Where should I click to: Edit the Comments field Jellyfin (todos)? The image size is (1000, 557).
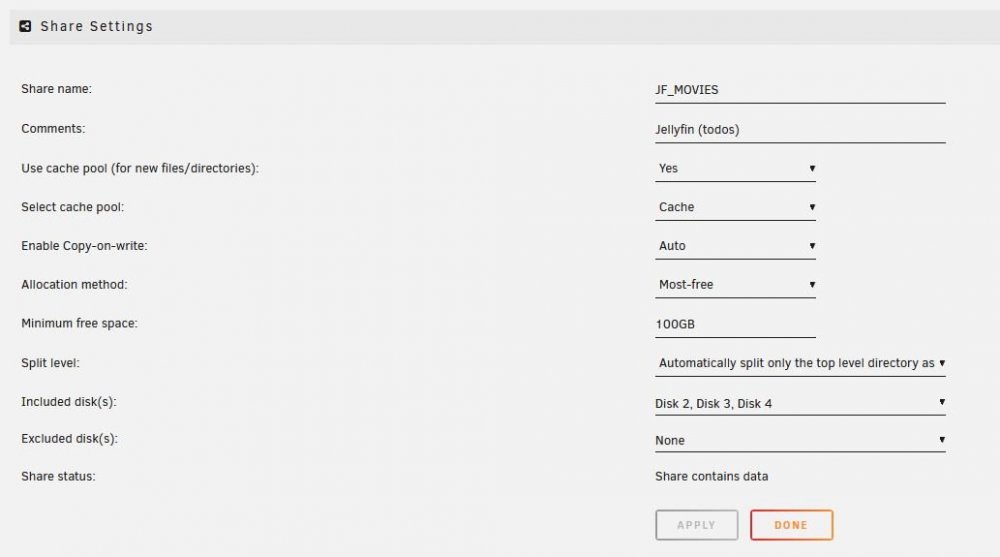pos(800,130)
